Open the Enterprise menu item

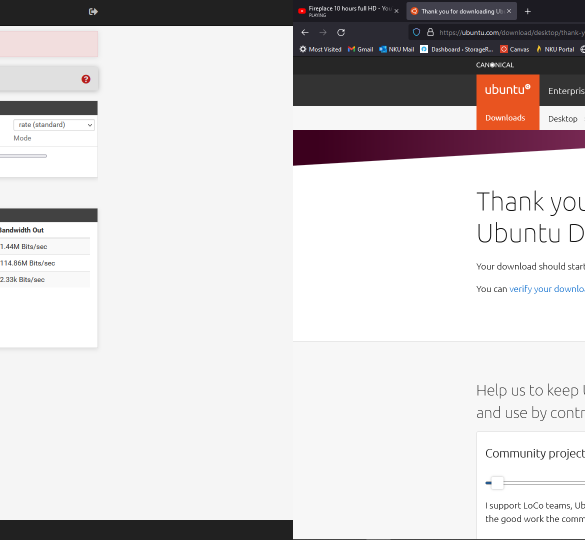coord(566,91)
